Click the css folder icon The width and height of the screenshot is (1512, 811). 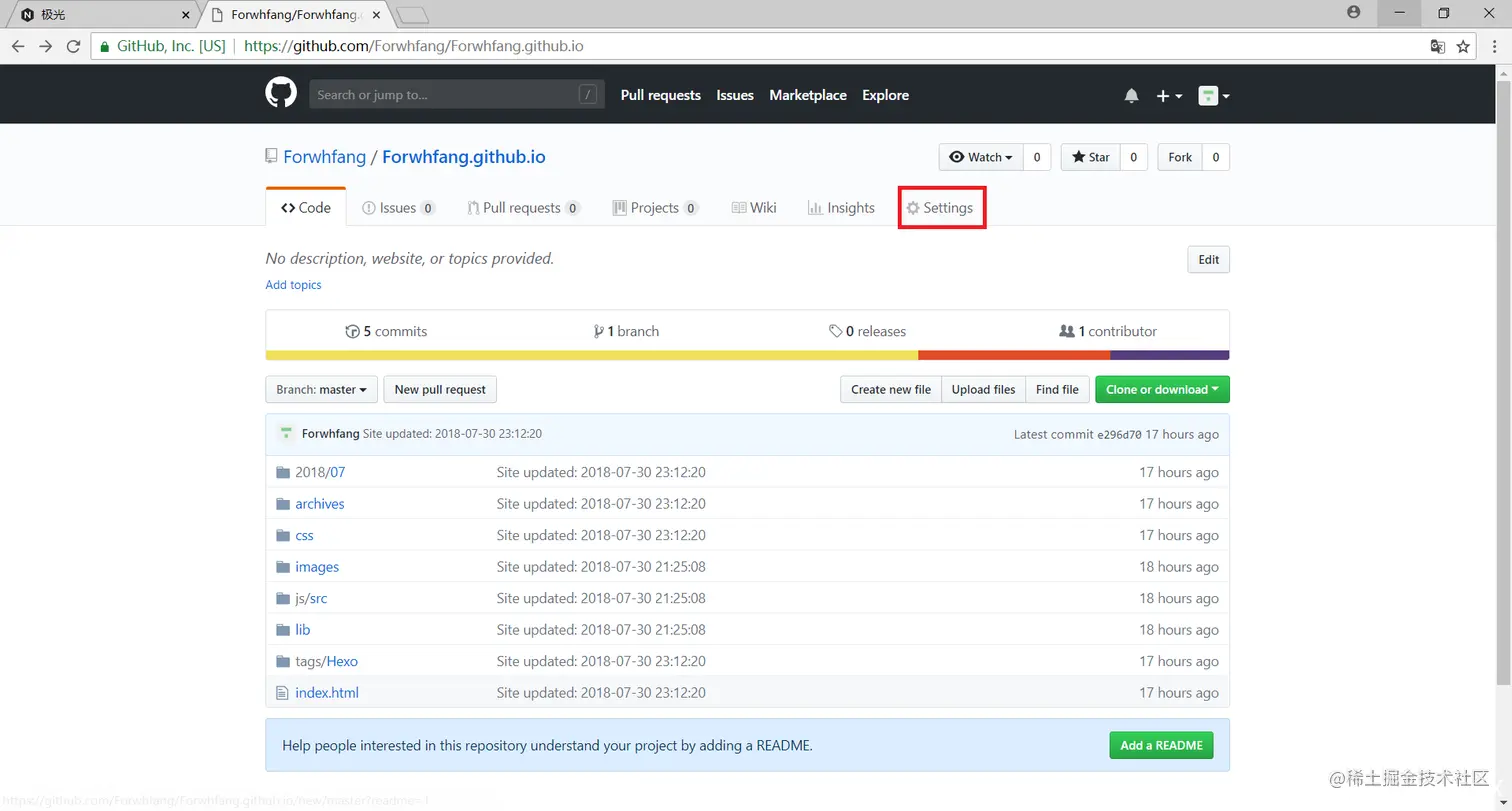coord(283,535)
